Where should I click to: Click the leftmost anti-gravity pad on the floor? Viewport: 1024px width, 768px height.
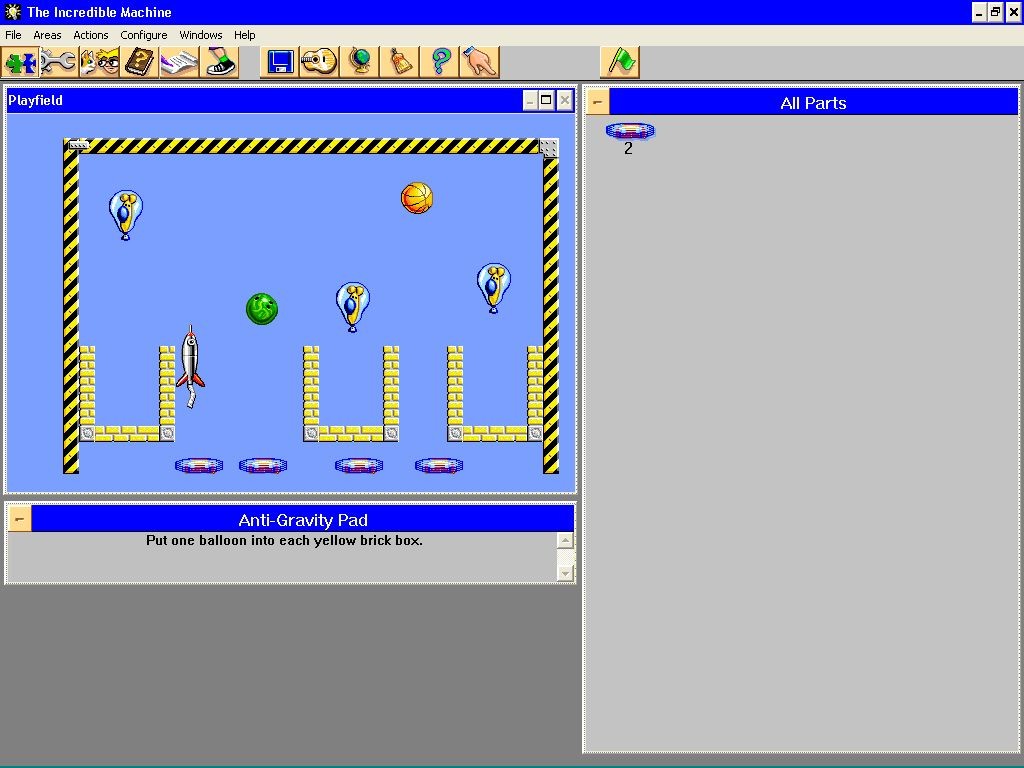[x=199, y=465]
